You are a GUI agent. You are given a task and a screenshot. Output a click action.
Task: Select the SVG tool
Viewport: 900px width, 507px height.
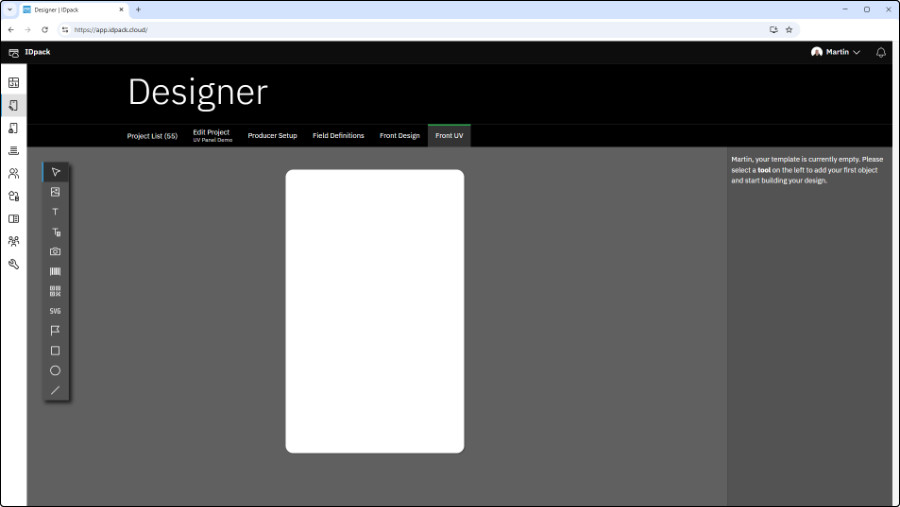pyautogui.click(x=55, y=311)
